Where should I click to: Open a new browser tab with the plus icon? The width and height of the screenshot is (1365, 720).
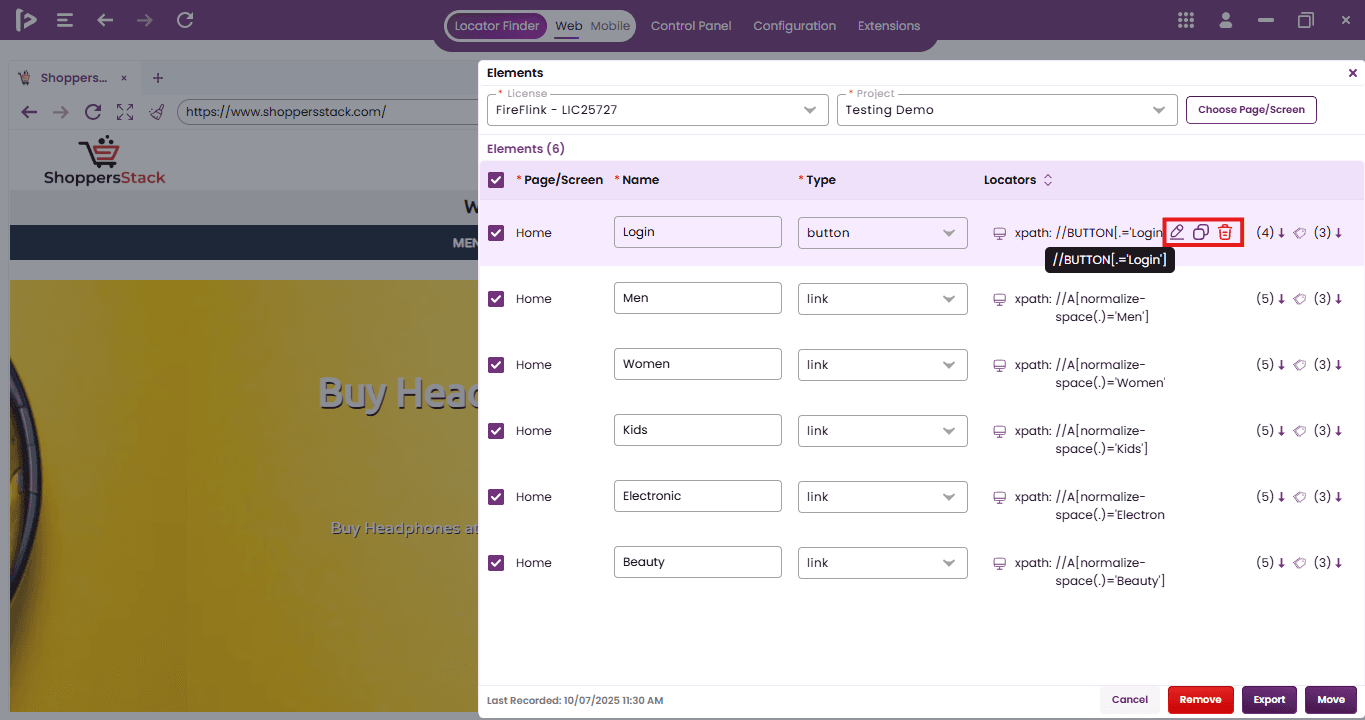tap(158, 78)
